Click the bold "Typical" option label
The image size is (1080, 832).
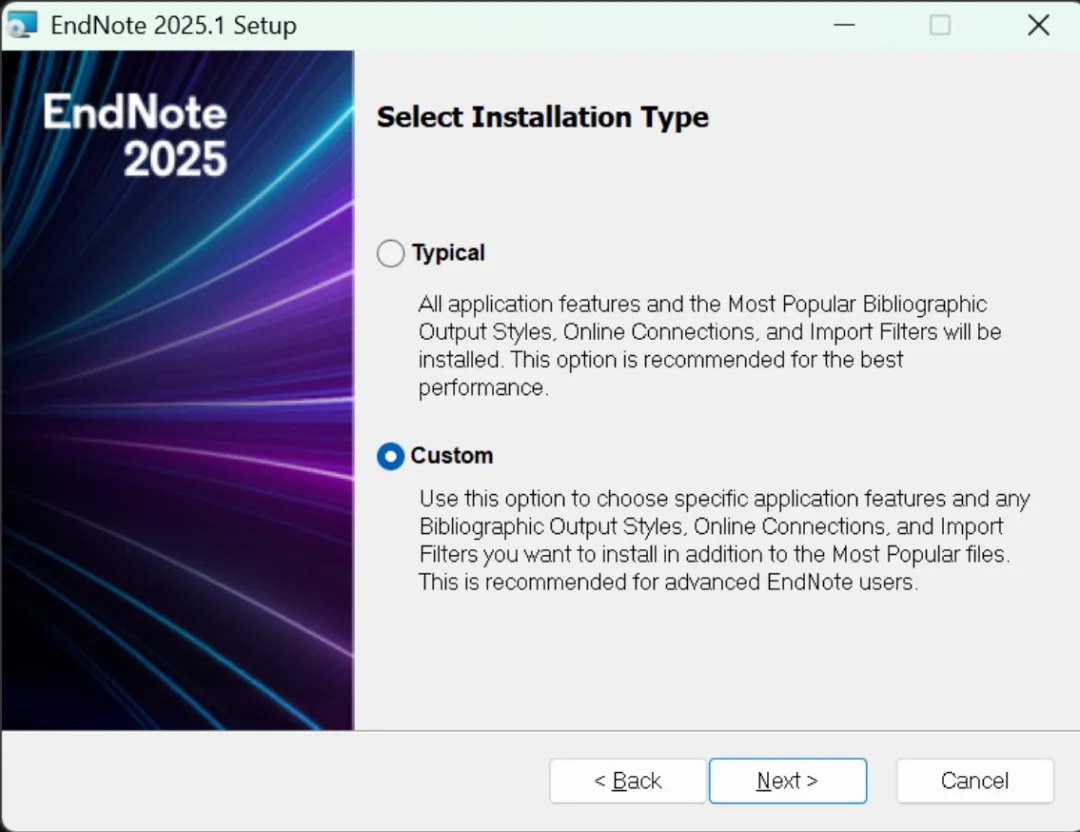click(448, 253)
